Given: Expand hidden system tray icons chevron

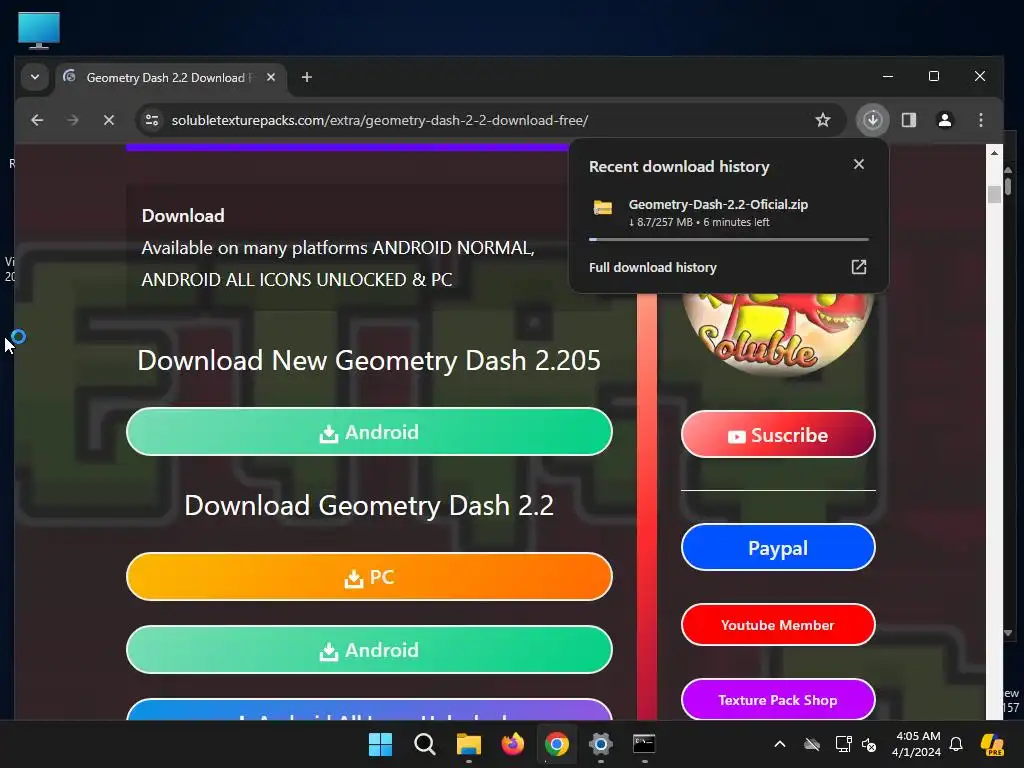Looking at the screenshot, I should pyautogui.click(x=780, y=744).
